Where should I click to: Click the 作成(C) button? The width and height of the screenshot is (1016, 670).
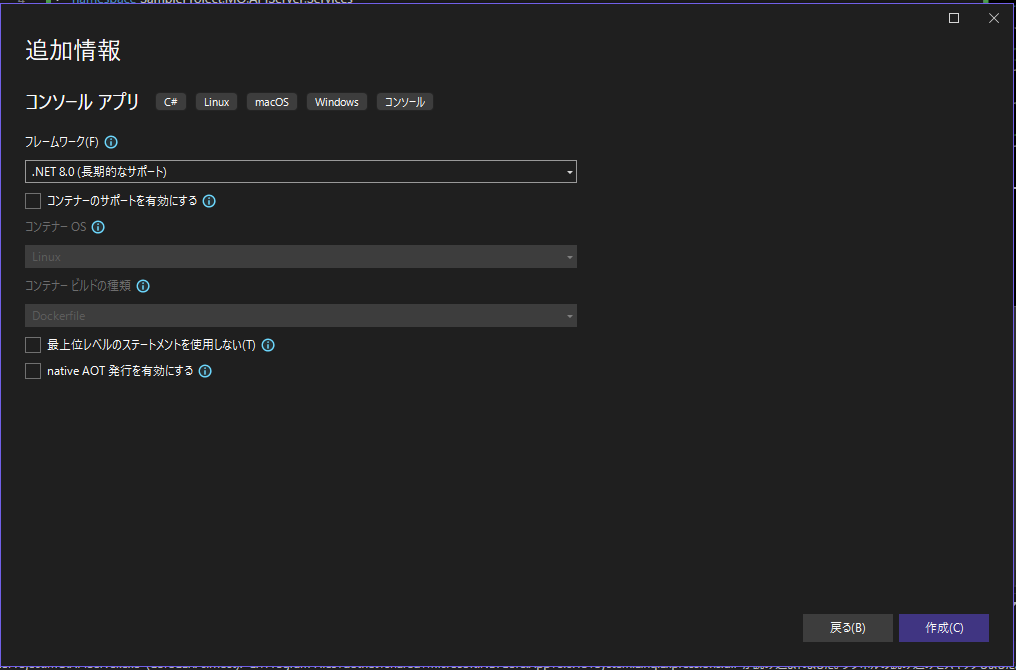tap(943, 628)
